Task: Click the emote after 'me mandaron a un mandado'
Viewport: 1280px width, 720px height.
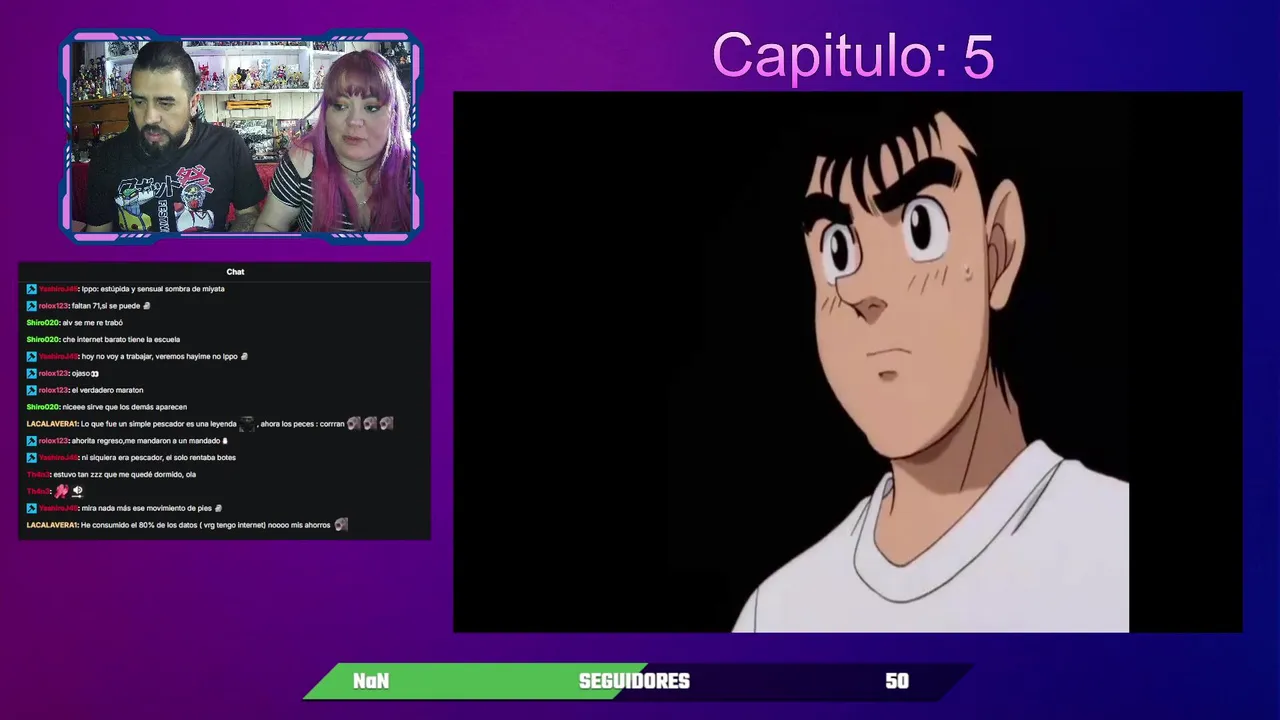Action: (225, 441)
